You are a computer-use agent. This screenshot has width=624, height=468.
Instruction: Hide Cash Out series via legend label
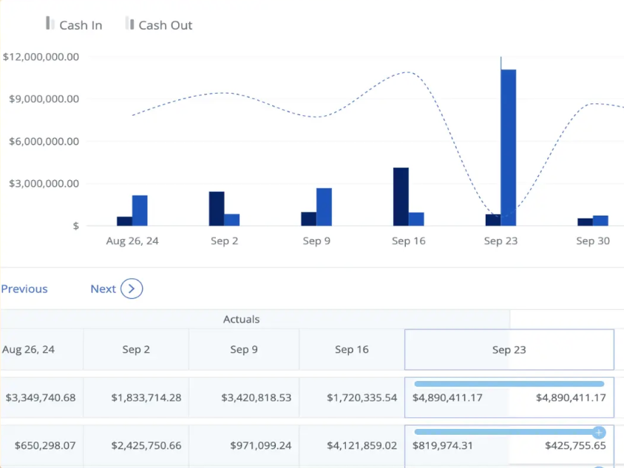[165, 25]
